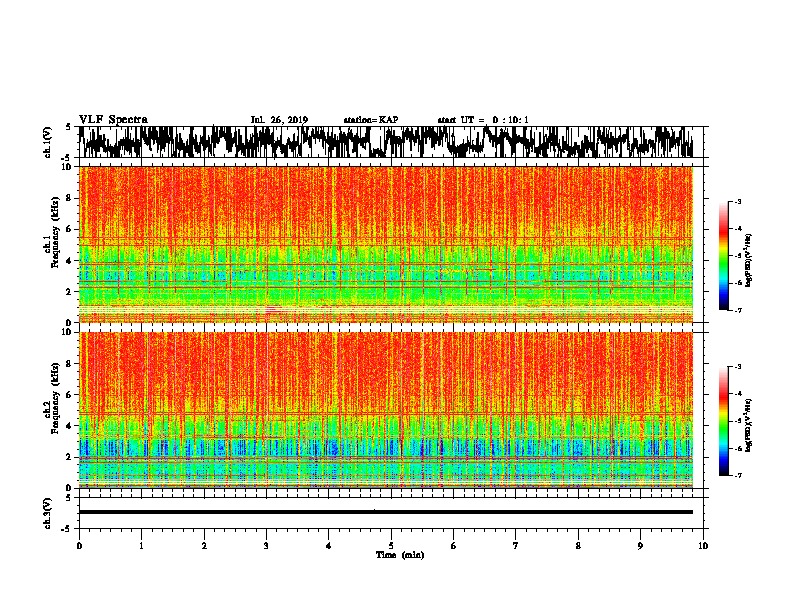The image size is (792, 612).
Task: Click the "5" voltage tick of the ch.1(V) panel
Action: click(x=69, y=127)
